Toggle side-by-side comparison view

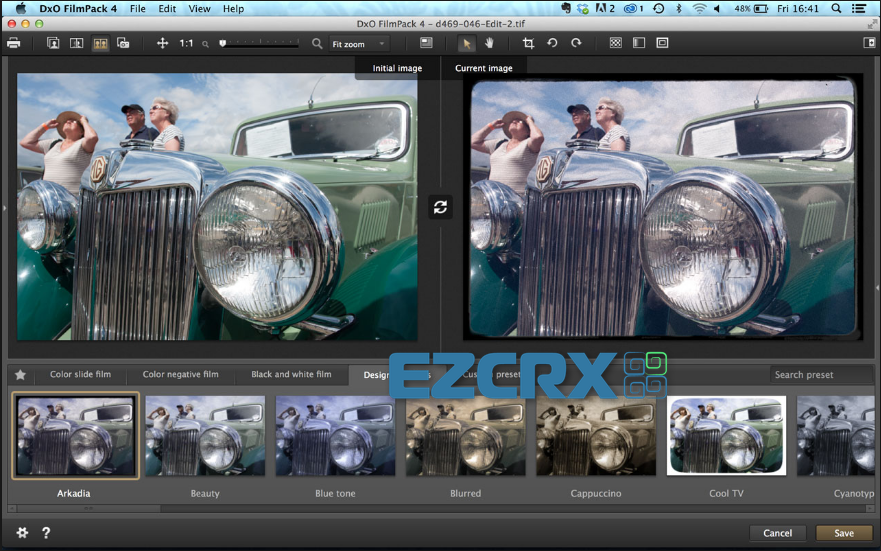100,43
